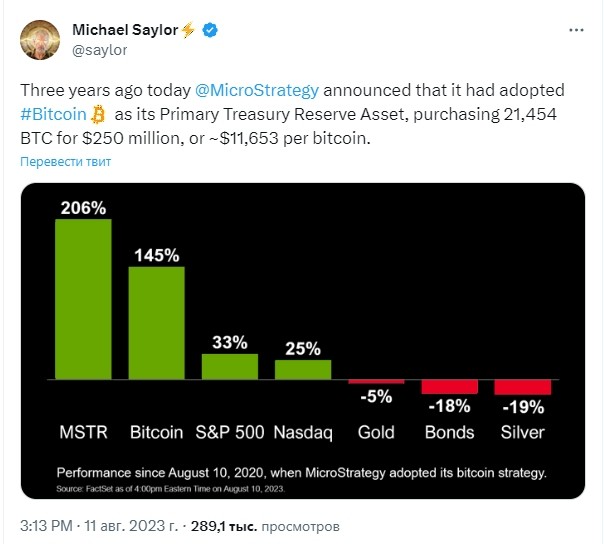This screenshot has width=604, height=544.
Task: Click the green Bitcoin 145% bar
Action: pyautogui.click(x=156, y=323)
